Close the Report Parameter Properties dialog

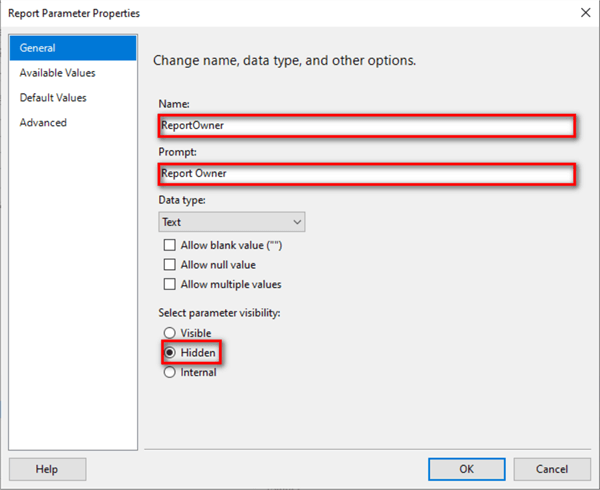click(583, 13)
